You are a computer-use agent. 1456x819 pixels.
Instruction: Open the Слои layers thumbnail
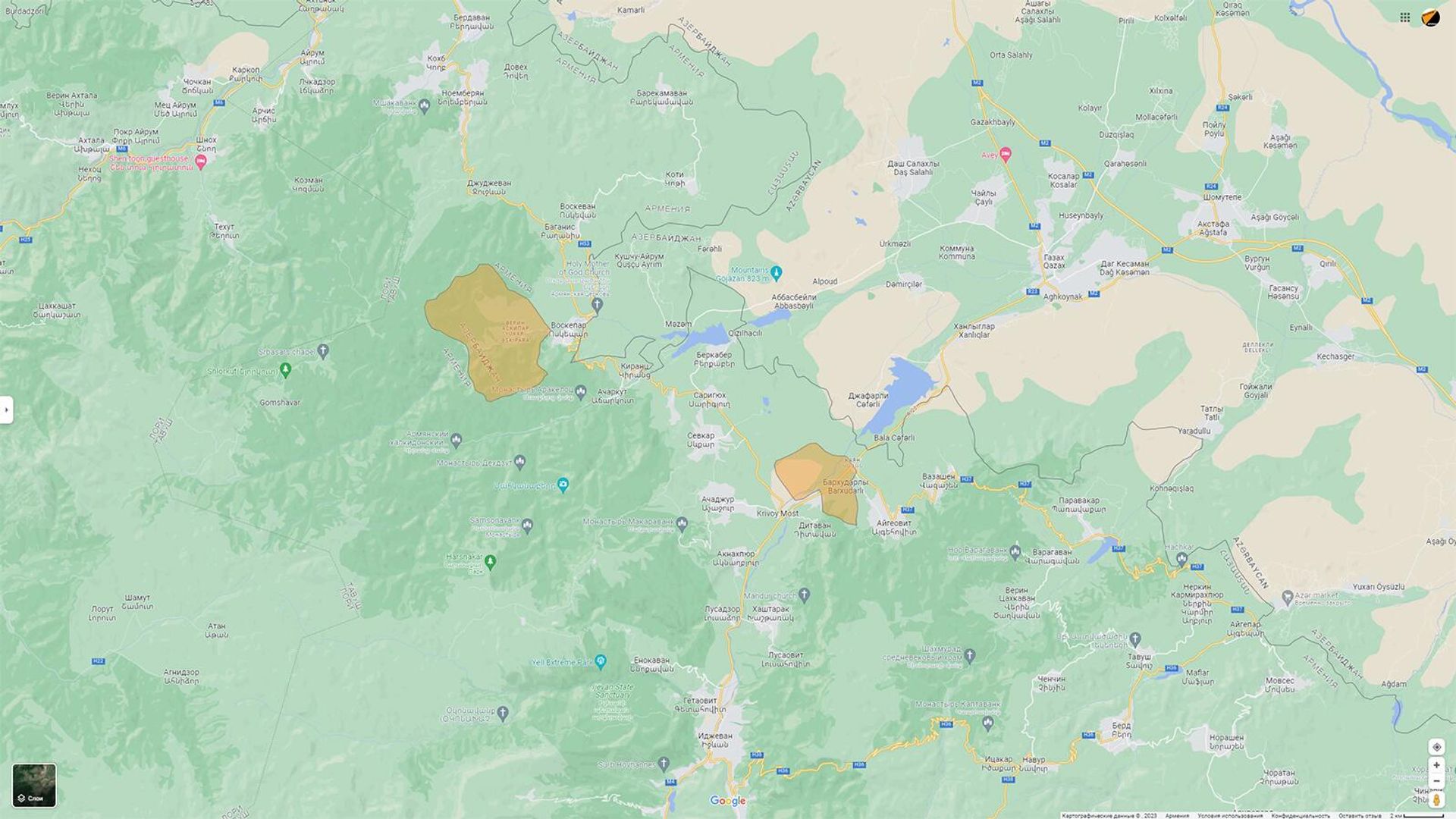(34, 786)
